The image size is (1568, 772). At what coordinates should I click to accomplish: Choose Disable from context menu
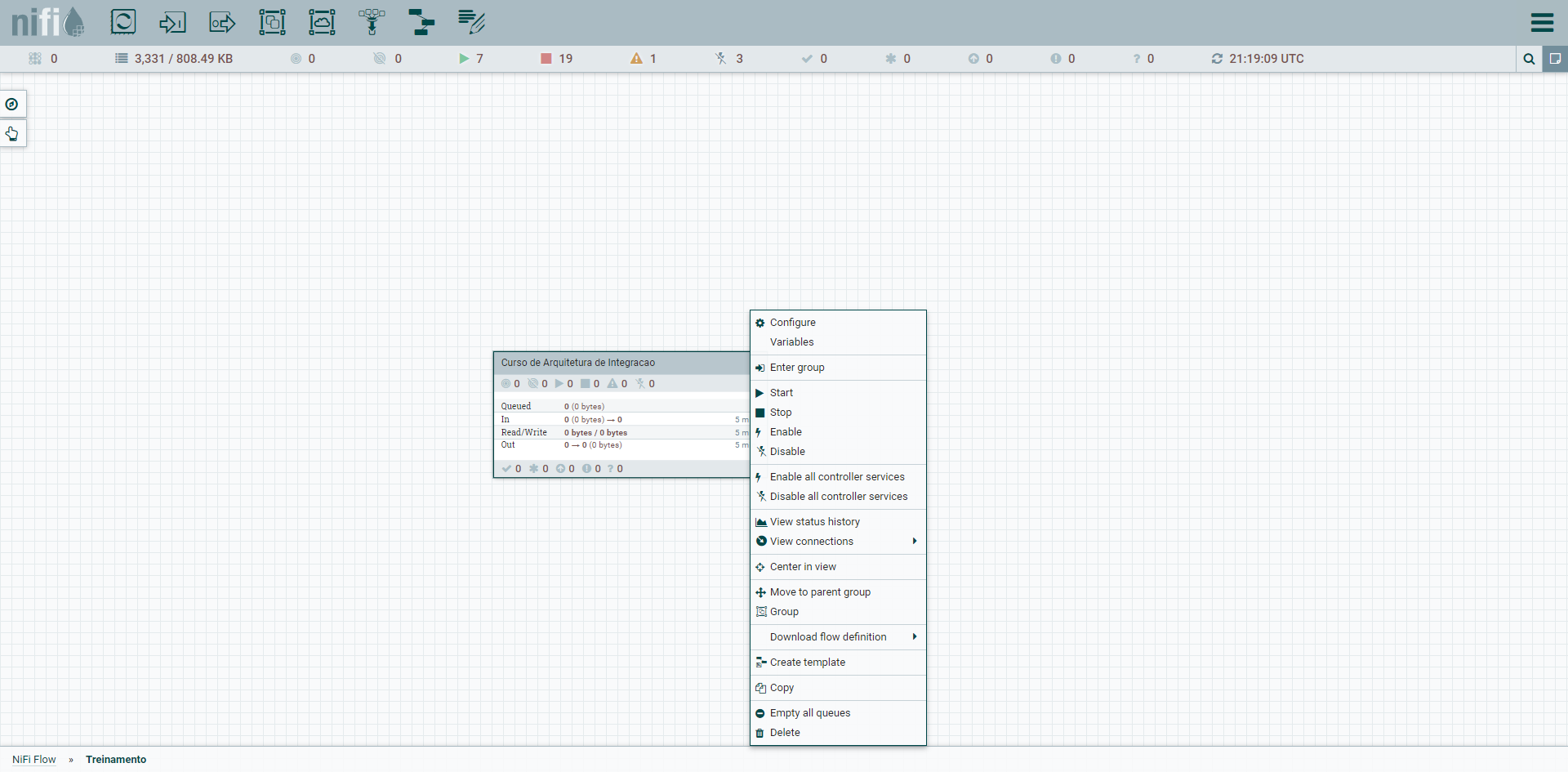tap(838, 452)
